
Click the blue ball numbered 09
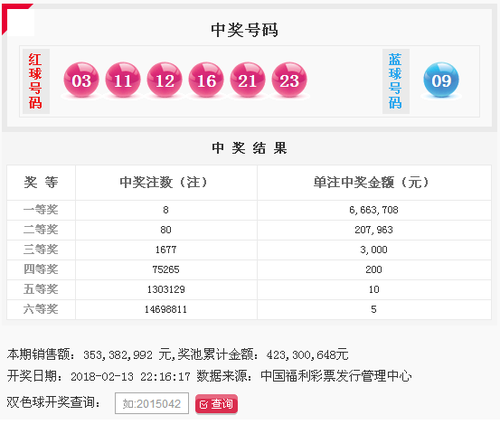pos(441,80)
